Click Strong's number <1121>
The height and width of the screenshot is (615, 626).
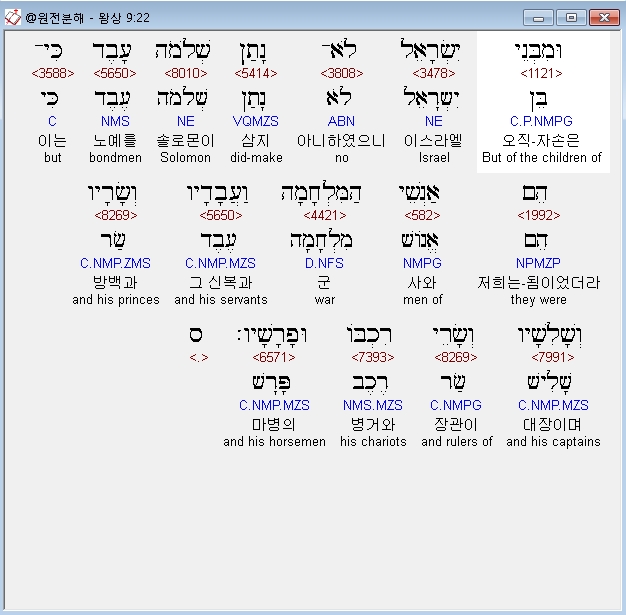(x=541, y=73)
